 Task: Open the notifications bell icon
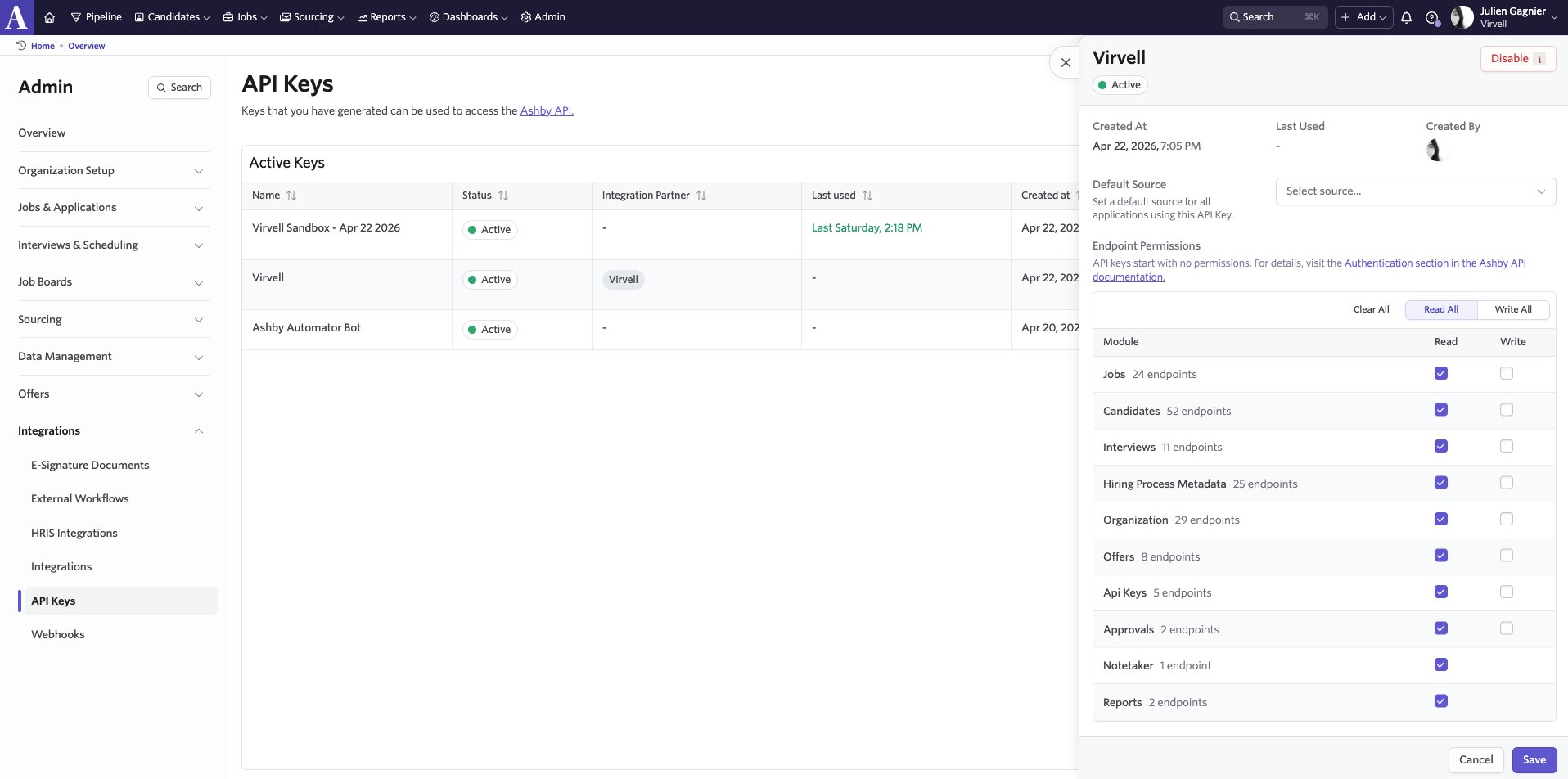click(x=1406, y=17)
